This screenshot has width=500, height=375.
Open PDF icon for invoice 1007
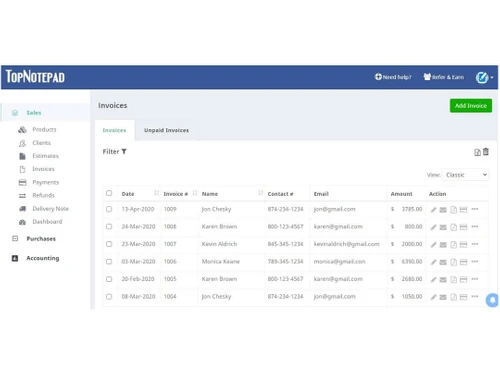click(x=454, y=245)
